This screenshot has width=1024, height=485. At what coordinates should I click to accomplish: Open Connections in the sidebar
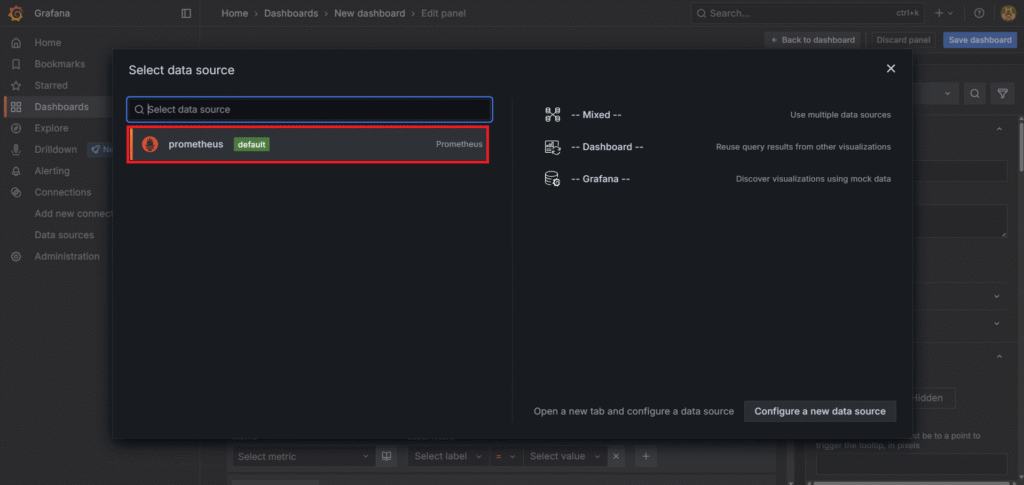(x=63, y=192)
